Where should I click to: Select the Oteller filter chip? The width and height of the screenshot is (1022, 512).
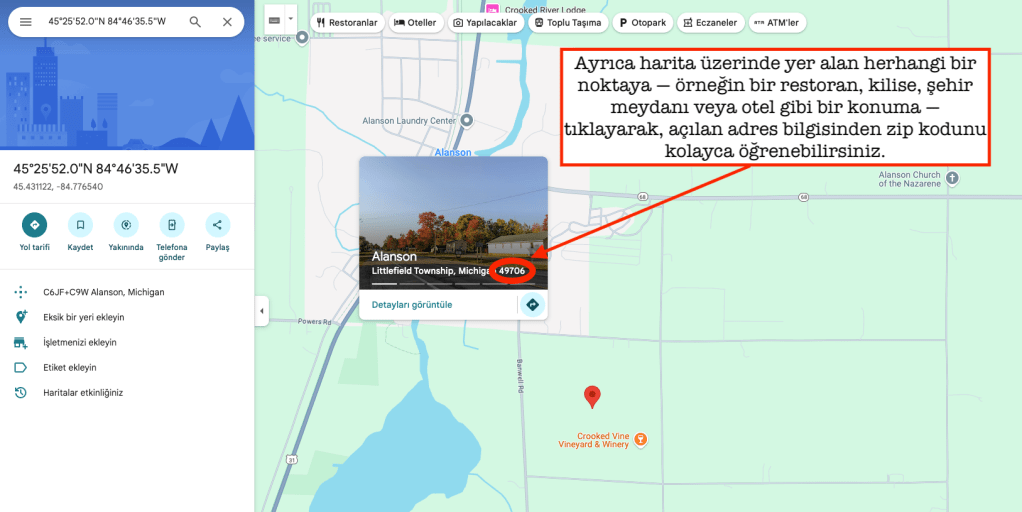coord(415,22)
